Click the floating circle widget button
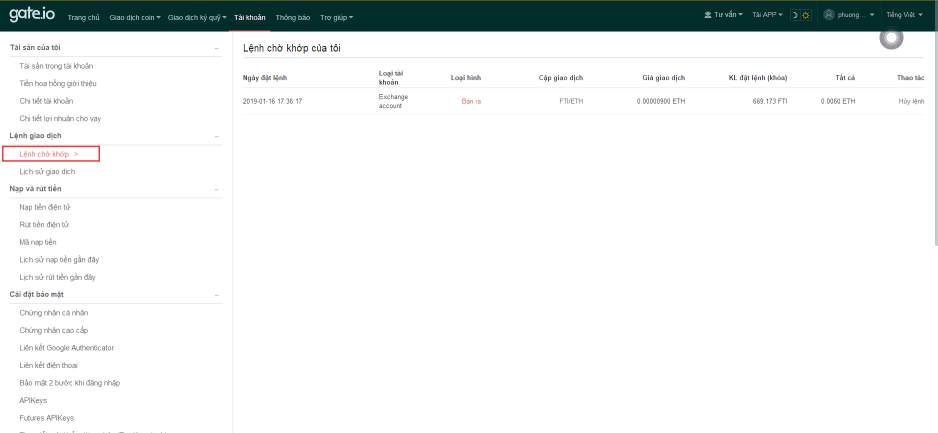The image size is (938, 433). coord(891,38)
